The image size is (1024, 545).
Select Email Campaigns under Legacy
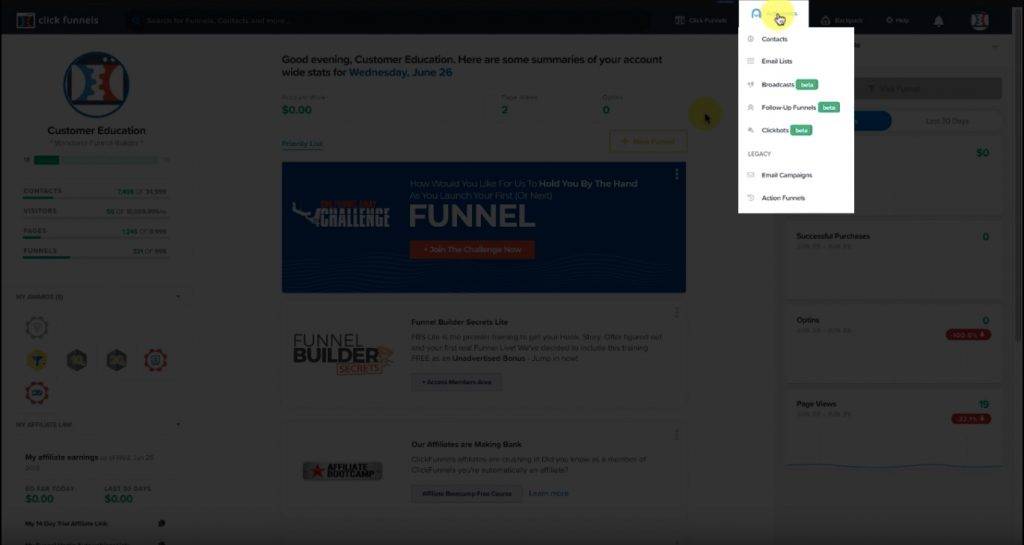786,175
